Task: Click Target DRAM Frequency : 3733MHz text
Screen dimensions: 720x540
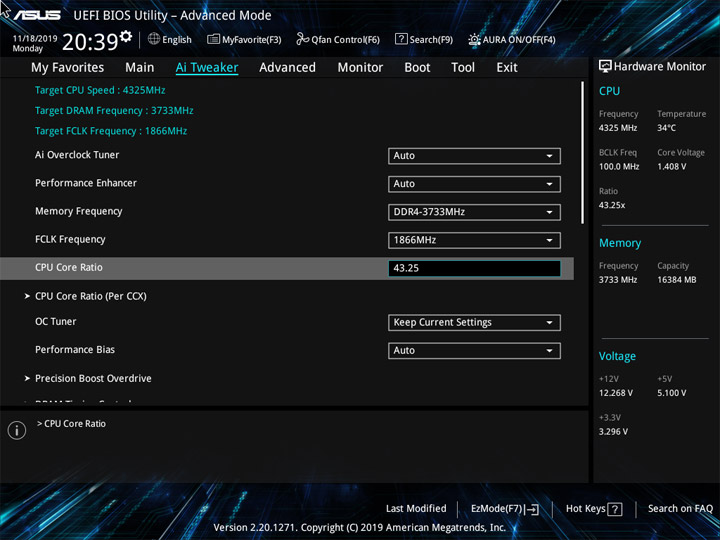Action: point(114,111)
